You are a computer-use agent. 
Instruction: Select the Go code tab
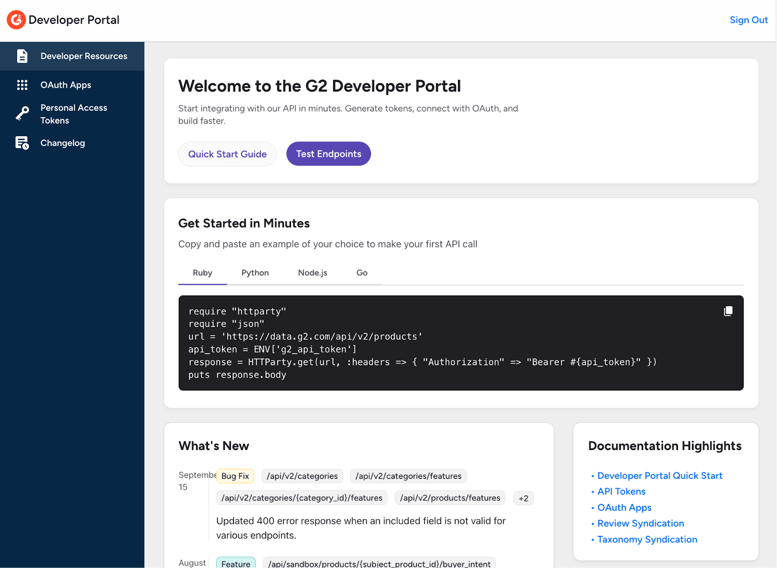(362, 273)
